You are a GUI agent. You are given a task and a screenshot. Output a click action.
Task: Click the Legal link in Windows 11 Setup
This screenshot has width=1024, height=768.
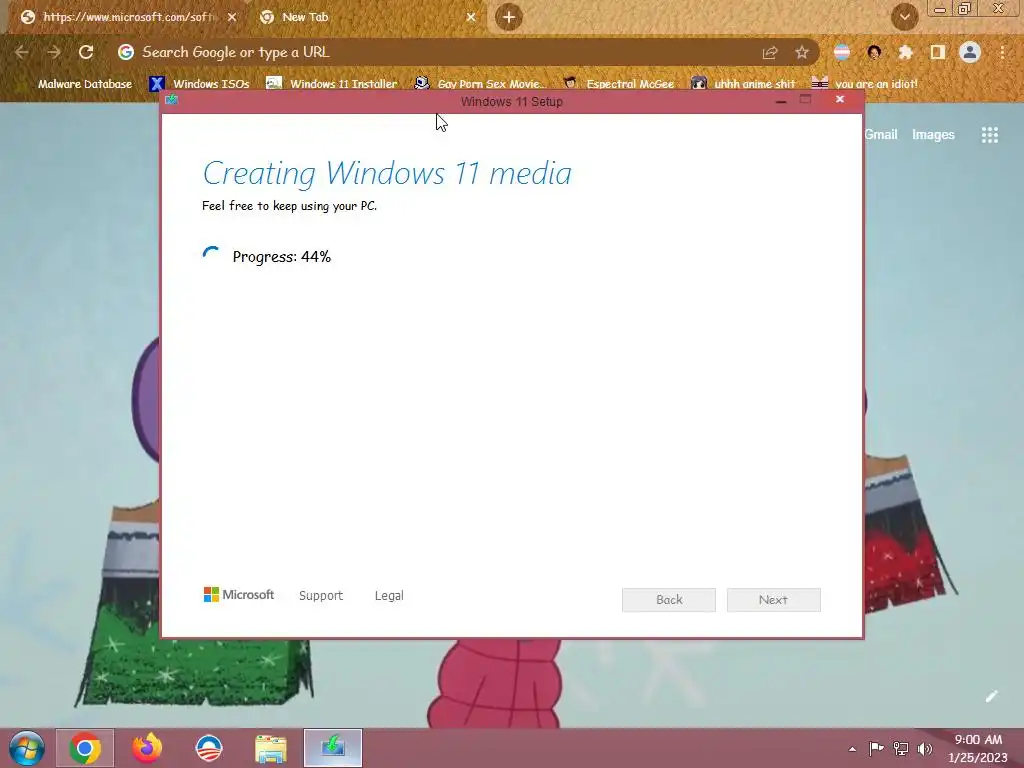[x=389, y=596]
